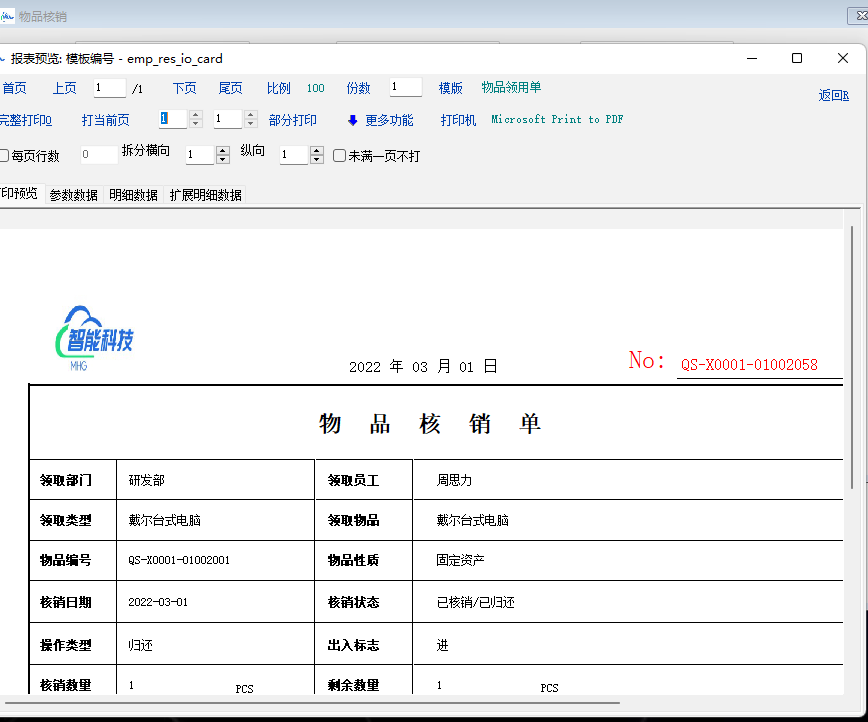Click 部分打印 to print selected pages
This screenshot has width=868, height=722.
click(x=293, y=120)
